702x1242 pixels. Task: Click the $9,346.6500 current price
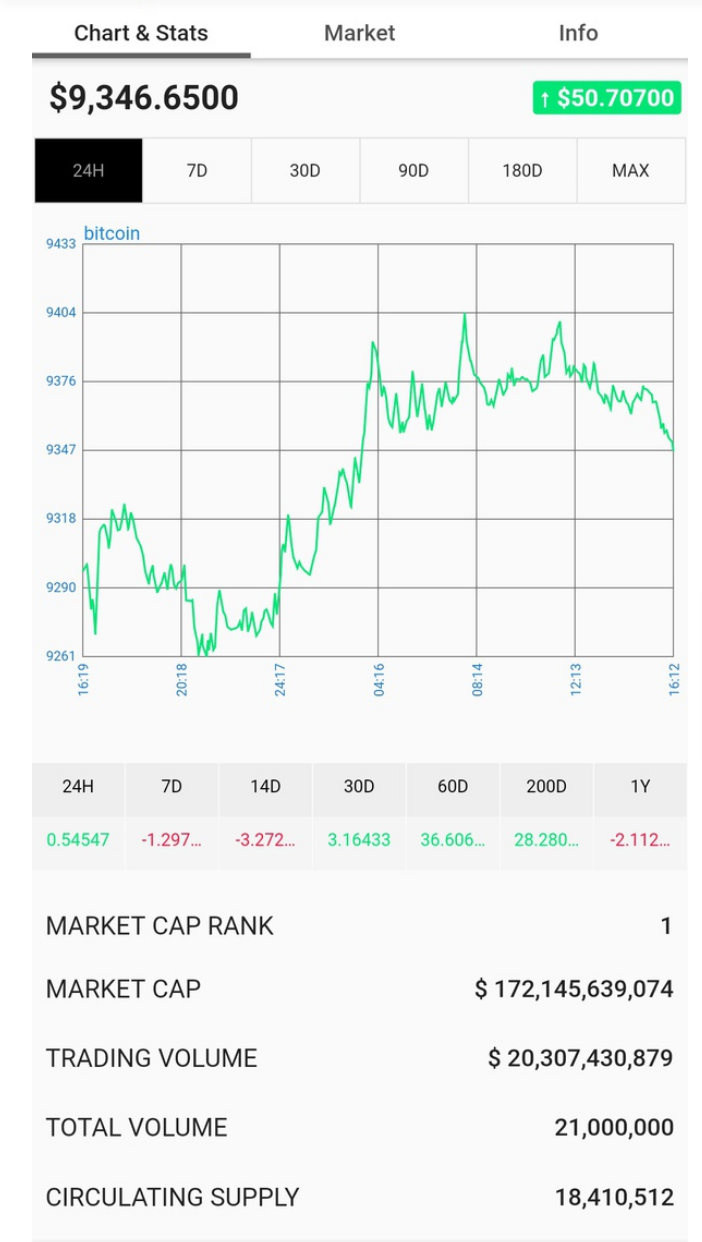144,98
